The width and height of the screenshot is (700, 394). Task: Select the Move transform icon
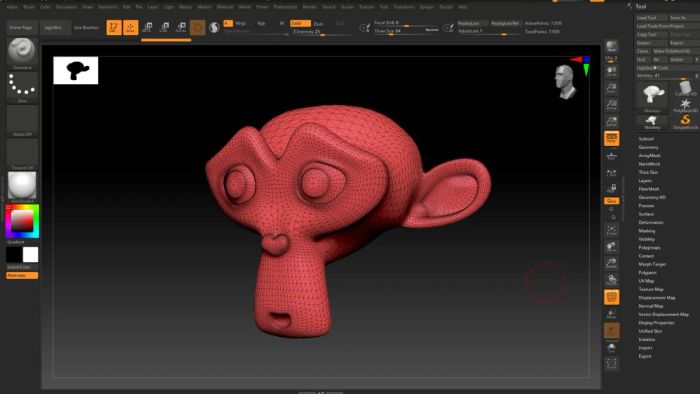pos(147,27)
